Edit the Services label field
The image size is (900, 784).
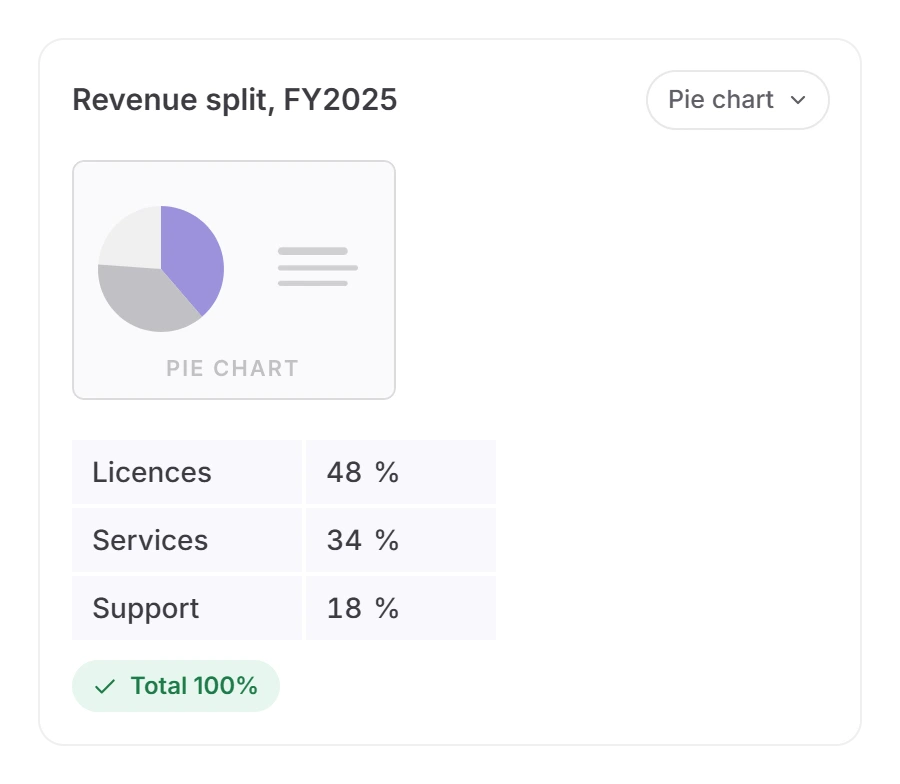pyautogui.click(x=187, y=540)
